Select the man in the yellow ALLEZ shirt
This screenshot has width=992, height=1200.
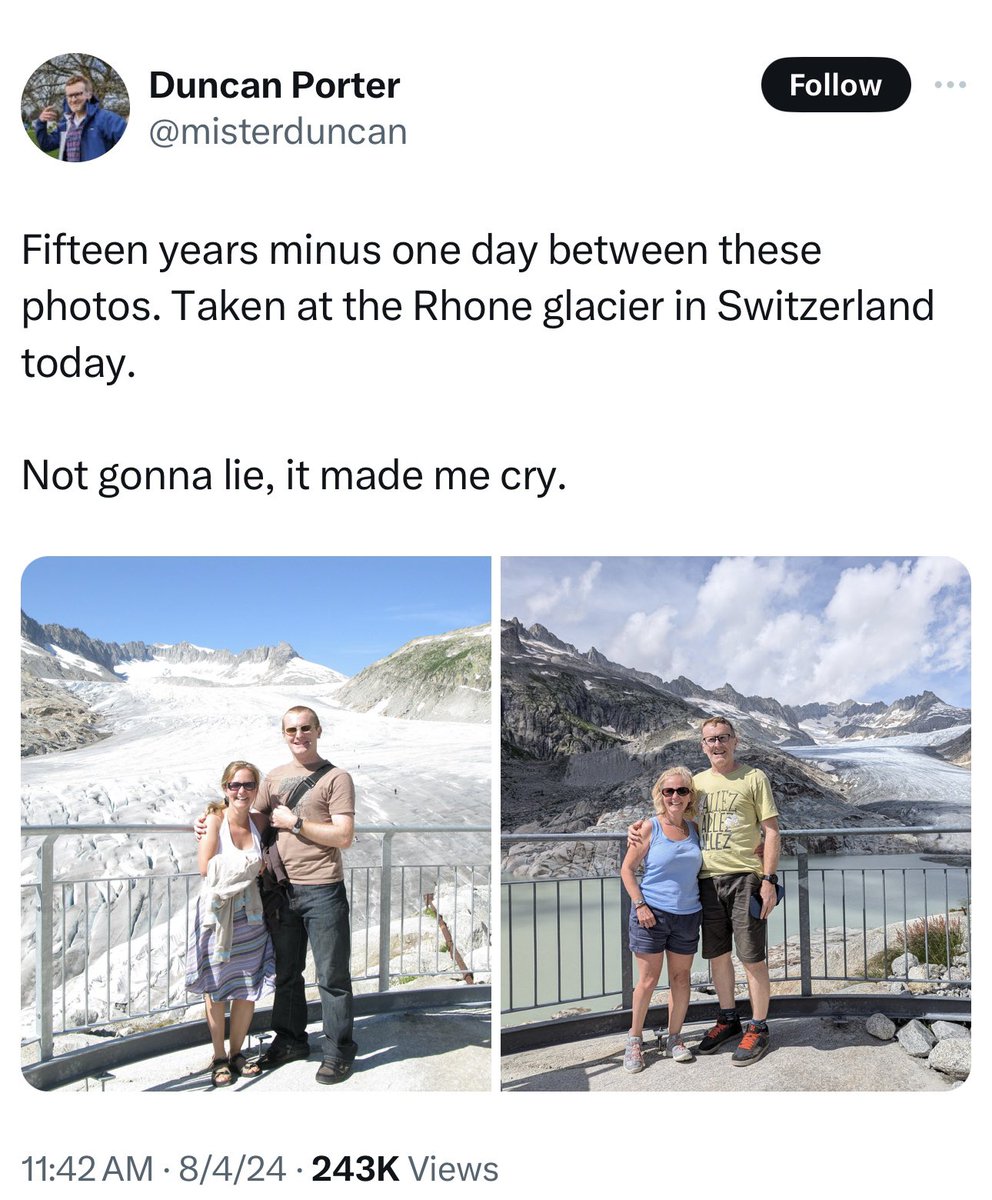[x=735, y=890]
